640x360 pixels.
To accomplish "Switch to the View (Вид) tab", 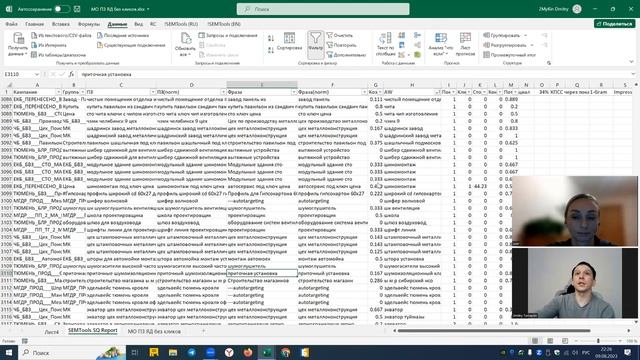I will [x=138, y=24].
